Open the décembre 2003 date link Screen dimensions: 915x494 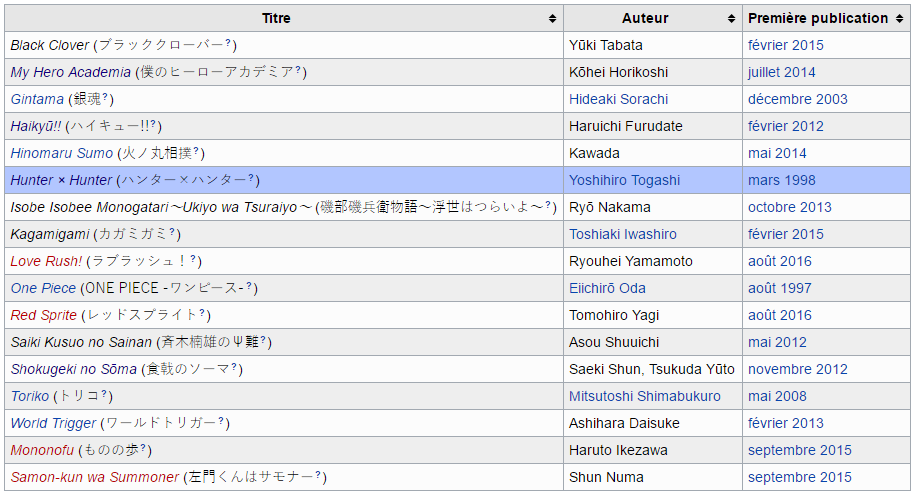coord(797,99)
